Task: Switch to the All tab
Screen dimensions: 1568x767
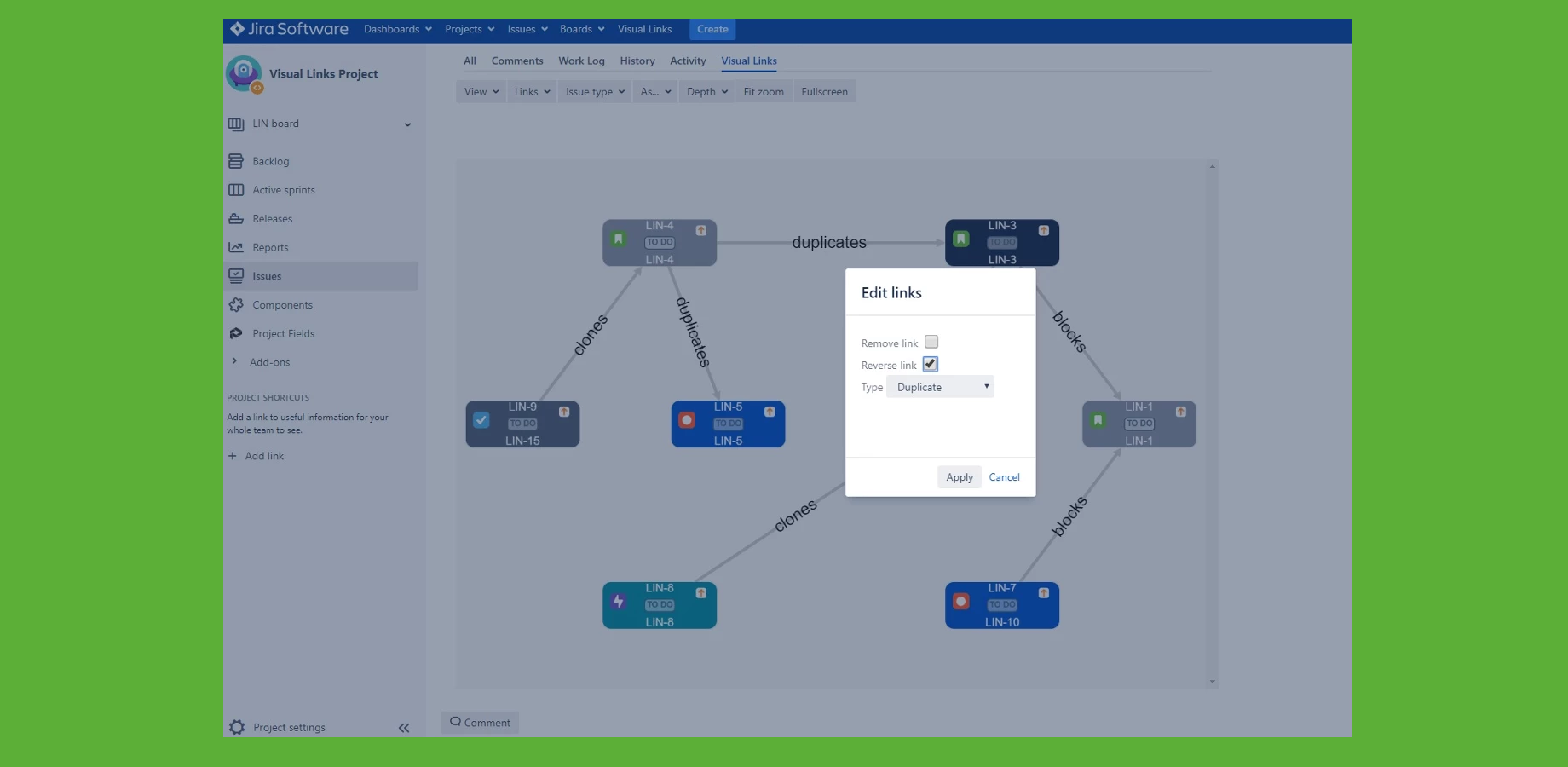Action: click(x=470, y=61)
